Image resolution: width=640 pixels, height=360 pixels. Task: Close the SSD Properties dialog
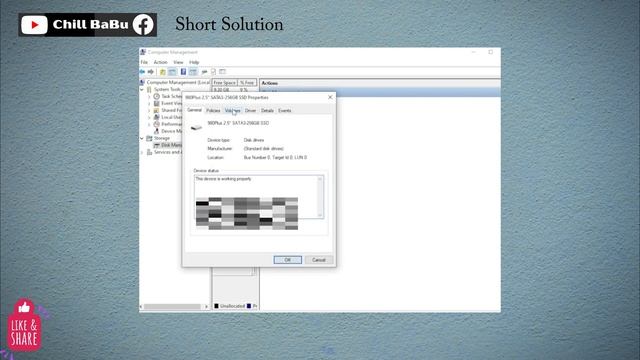coord(330,97)
